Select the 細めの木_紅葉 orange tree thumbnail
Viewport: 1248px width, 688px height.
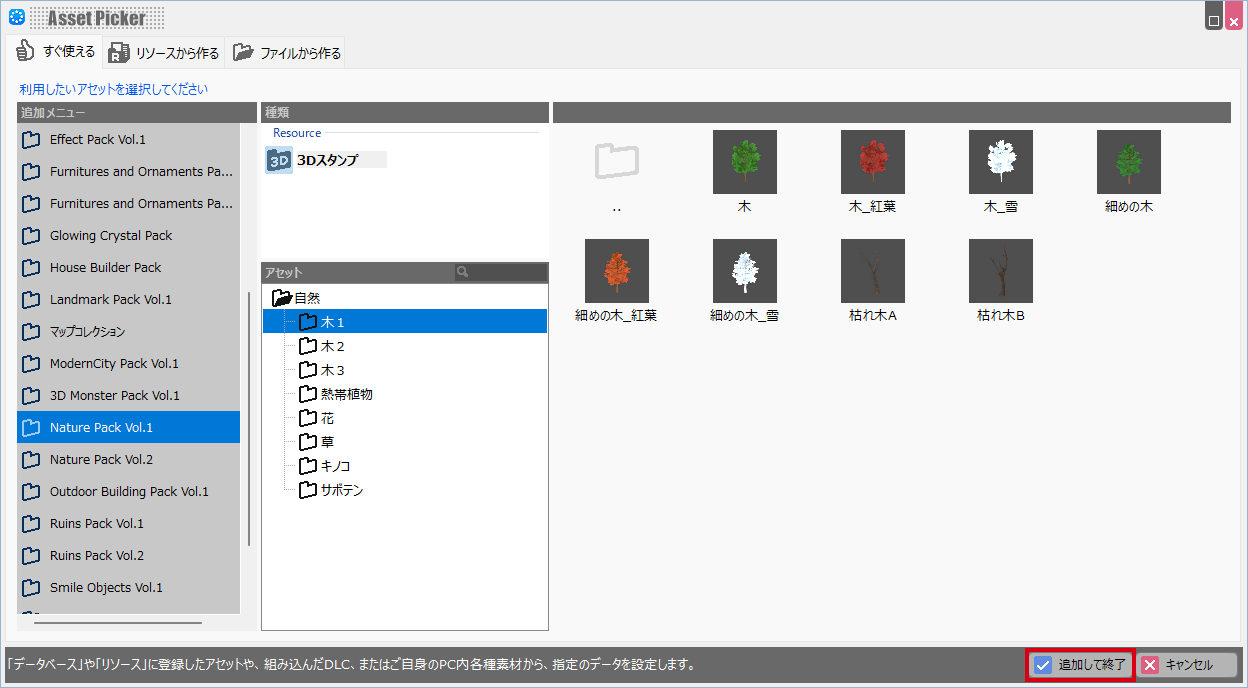pyautogui.click(x=616, y=271)
